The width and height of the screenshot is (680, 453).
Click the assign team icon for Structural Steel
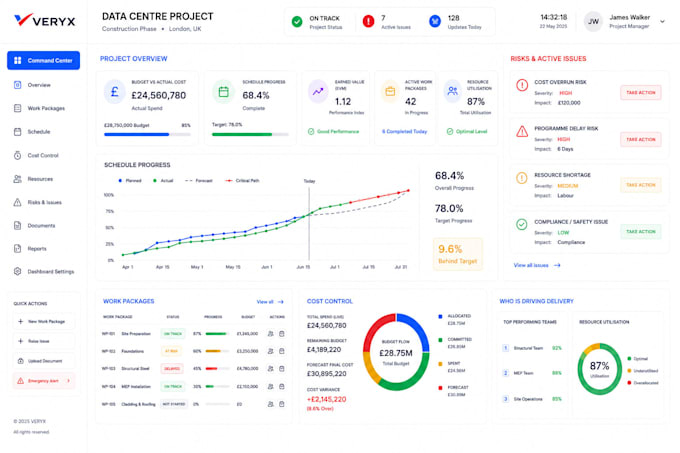pos(271,368)
